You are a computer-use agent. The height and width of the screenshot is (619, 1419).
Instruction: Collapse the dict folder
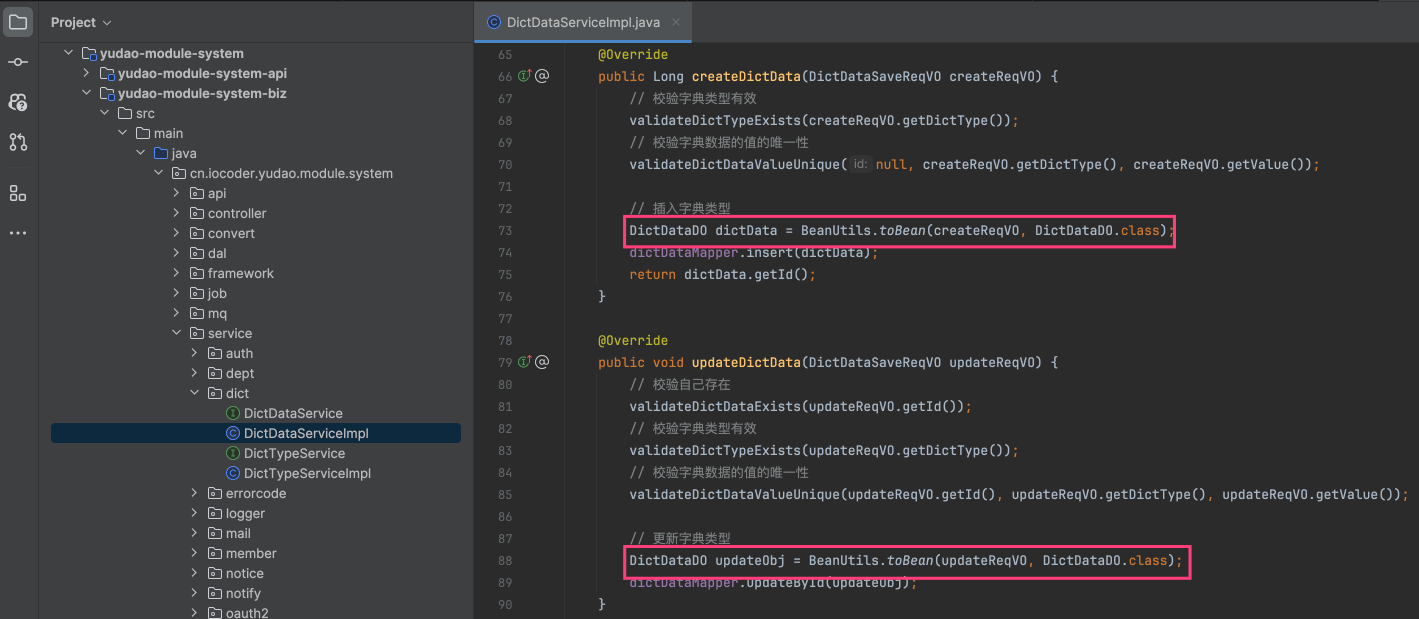click(x=195, y=393)
